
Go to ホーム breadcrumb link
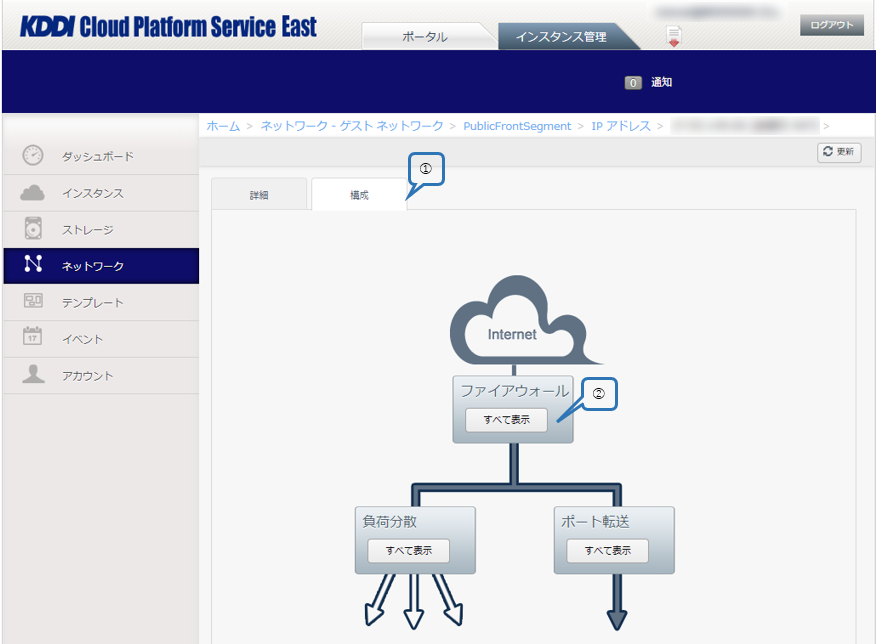click(223, 126)
